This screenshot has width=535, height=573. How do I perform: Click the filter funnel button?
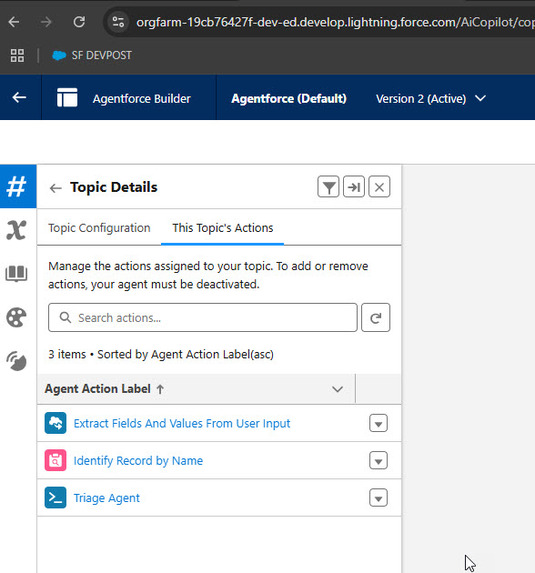pyautogui.click(x=328, y=187)
